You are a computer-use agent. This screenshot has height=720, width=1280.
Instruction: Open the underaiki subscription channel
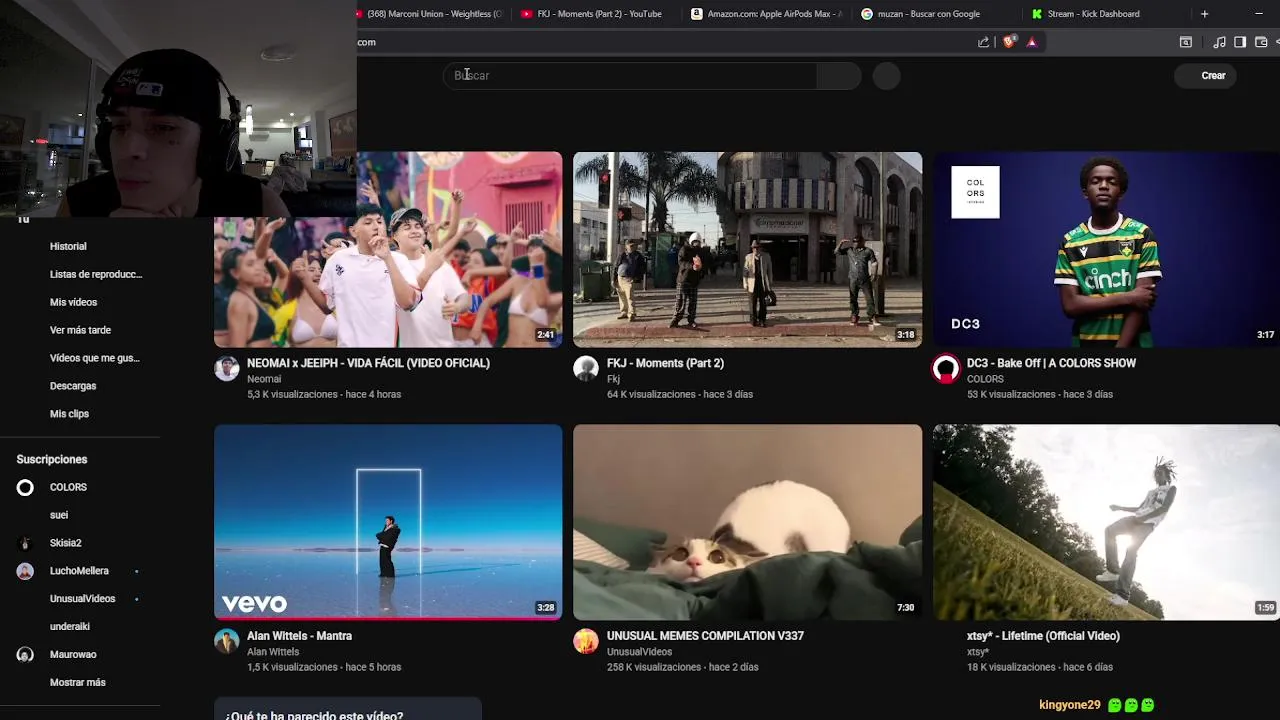click(x=70, y=627)
